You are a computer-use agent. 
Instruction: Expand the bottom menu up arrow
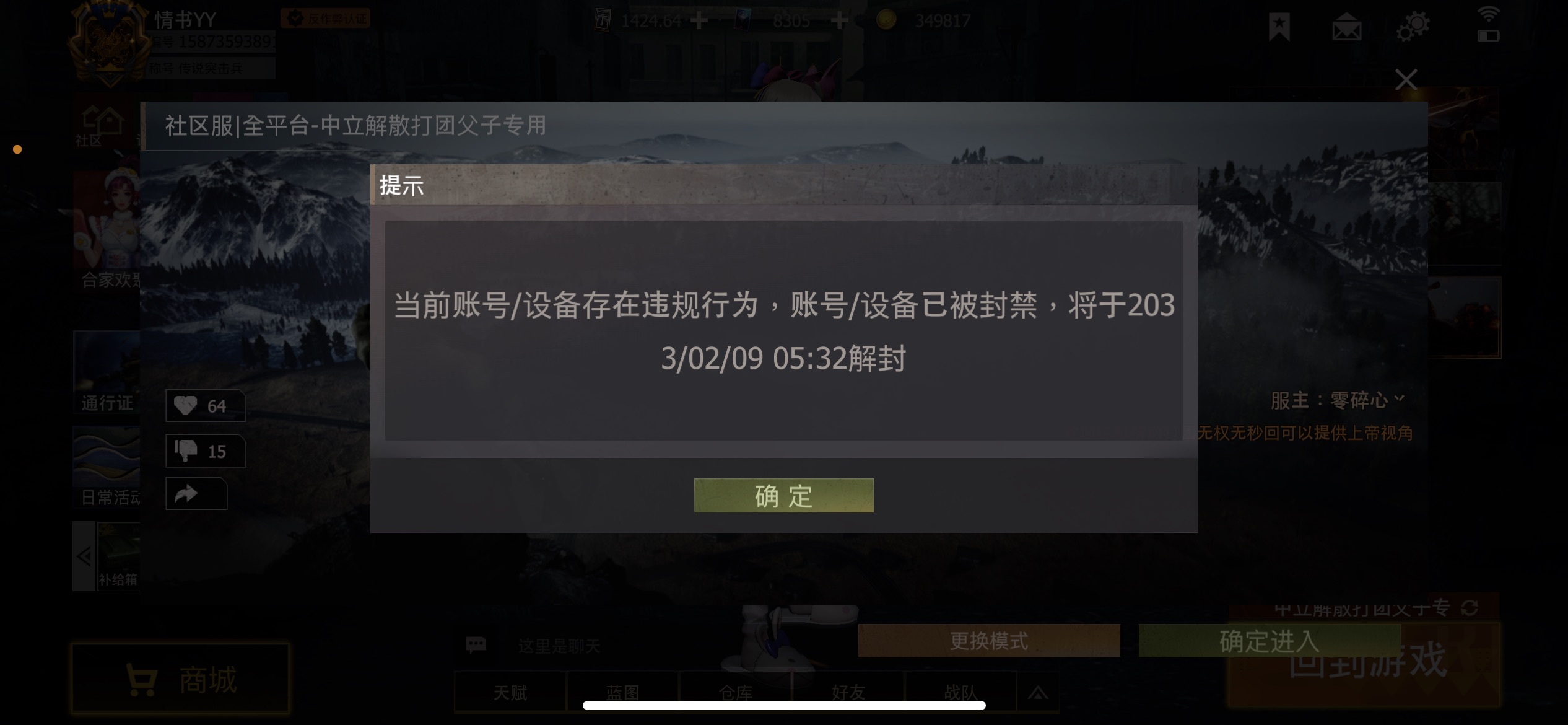click(x=1039, y=692)
